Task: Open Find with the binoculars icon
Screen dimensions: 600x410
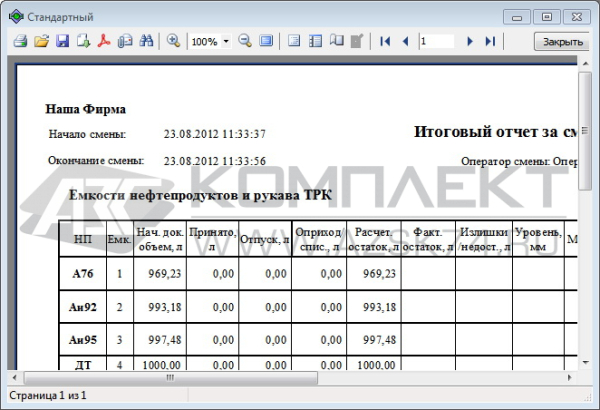Action: click(x=146, y=41)
